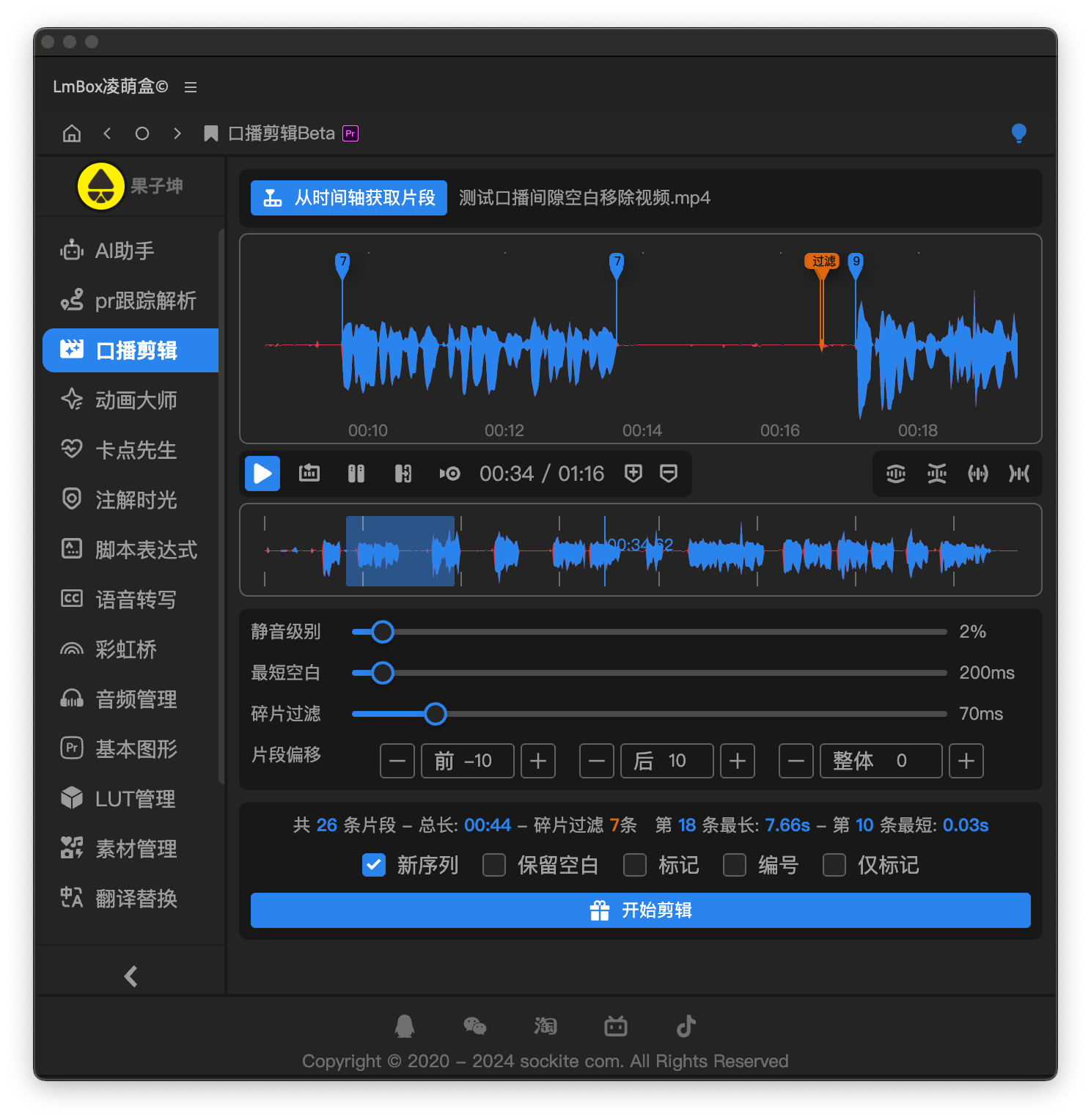This screenshot has width=1091, height=1120.
Task: Adjust the 静音级别 slider handle
Action: (383, 632)
